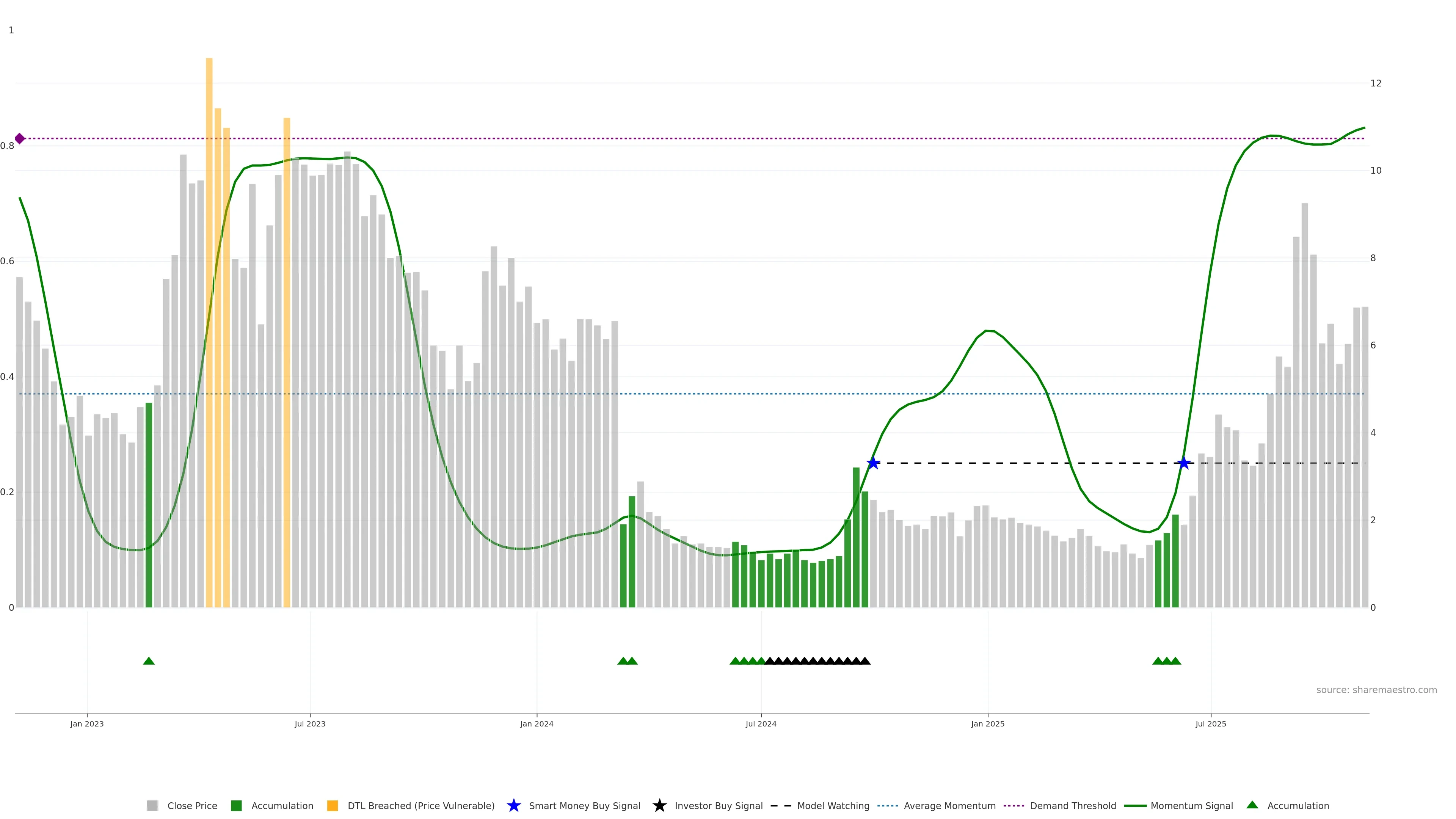
Task: Click the purple diamond on Demand Threshold line
Action: pos(20,138)
